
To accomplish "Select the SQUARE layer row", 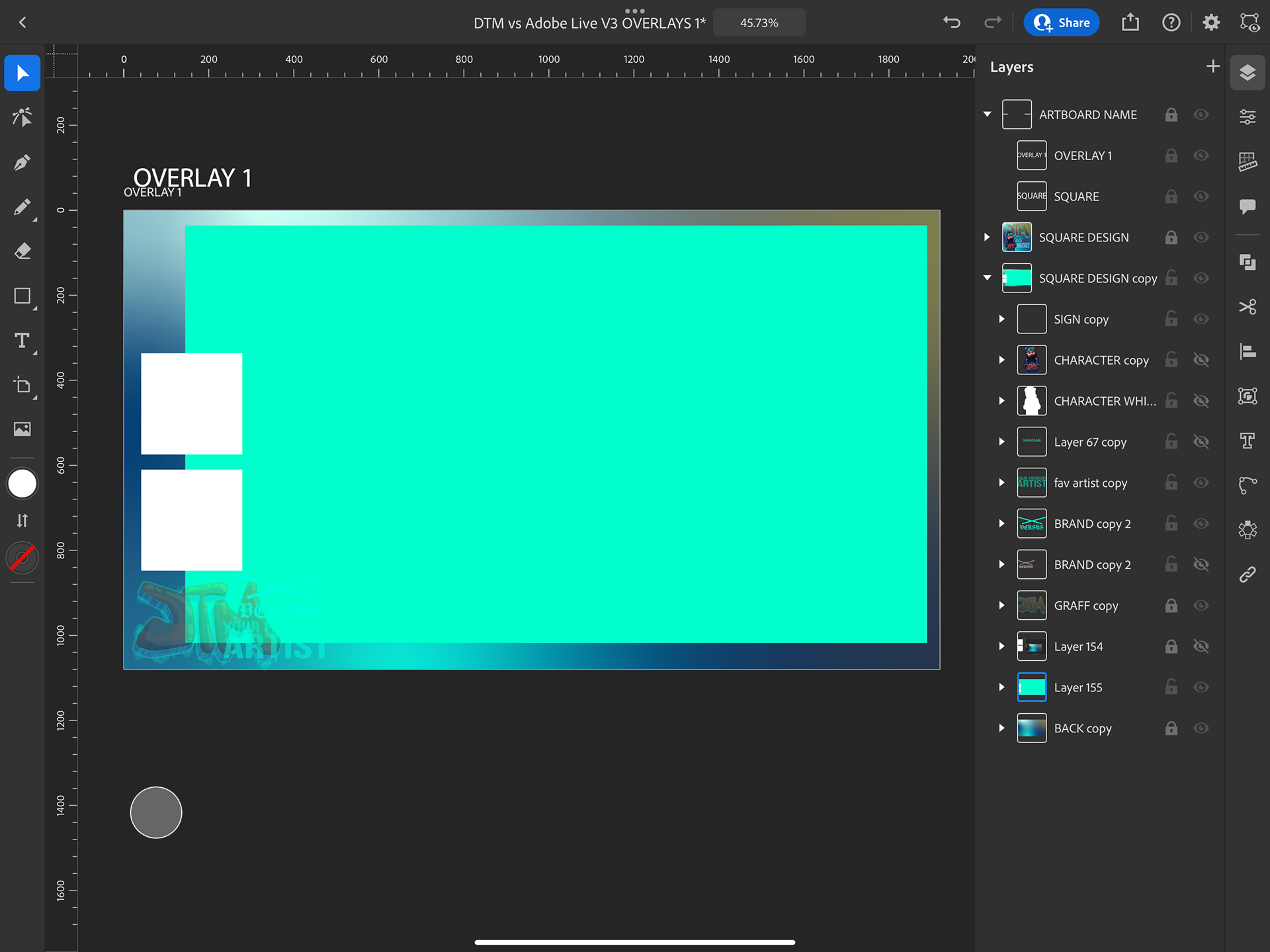I will (1099, 196).
